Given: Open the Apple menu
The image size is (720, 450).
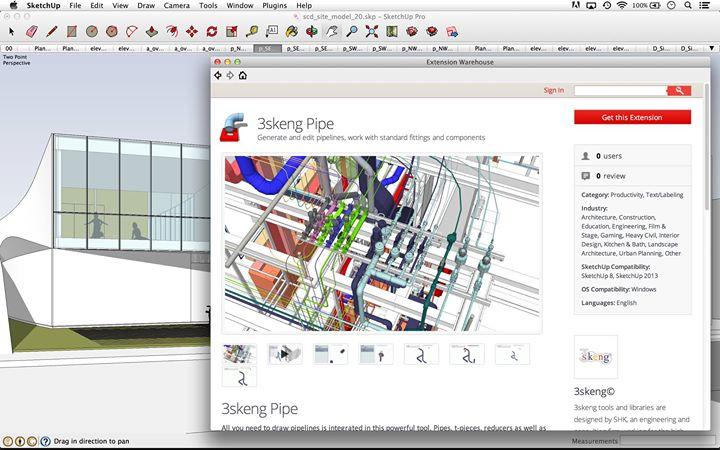Looking at the screenshot, I should pyautogui.click(x=13, y=5).
